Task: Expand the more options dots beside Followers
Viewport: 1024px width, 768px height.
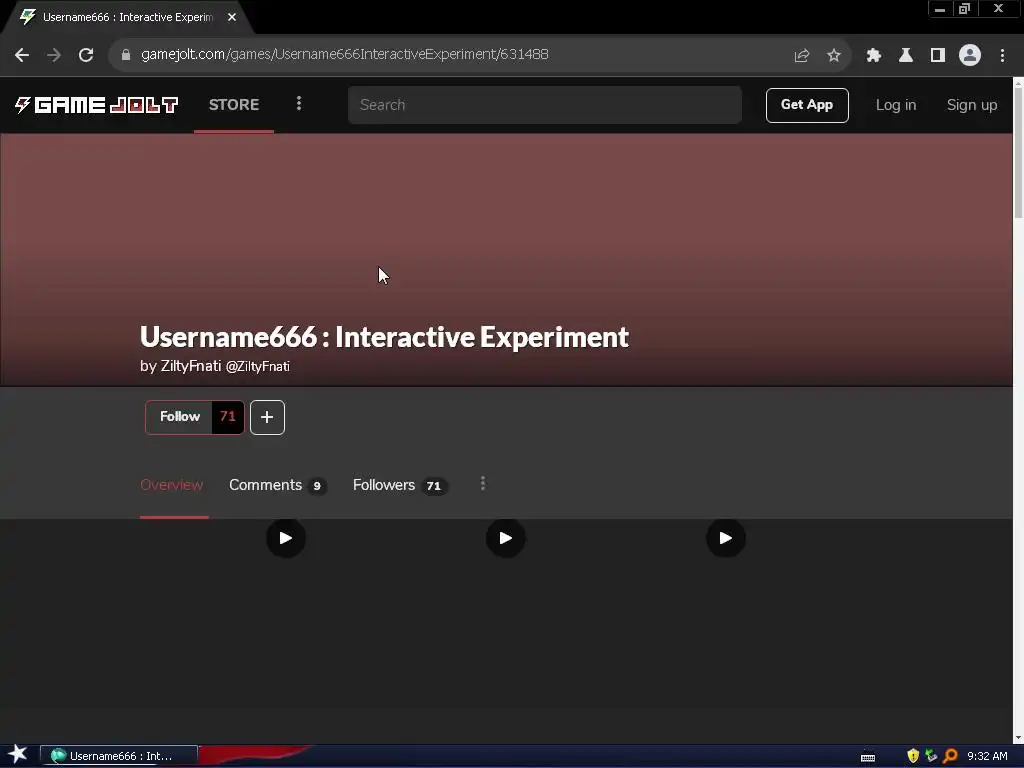Action: coord(482,484)
